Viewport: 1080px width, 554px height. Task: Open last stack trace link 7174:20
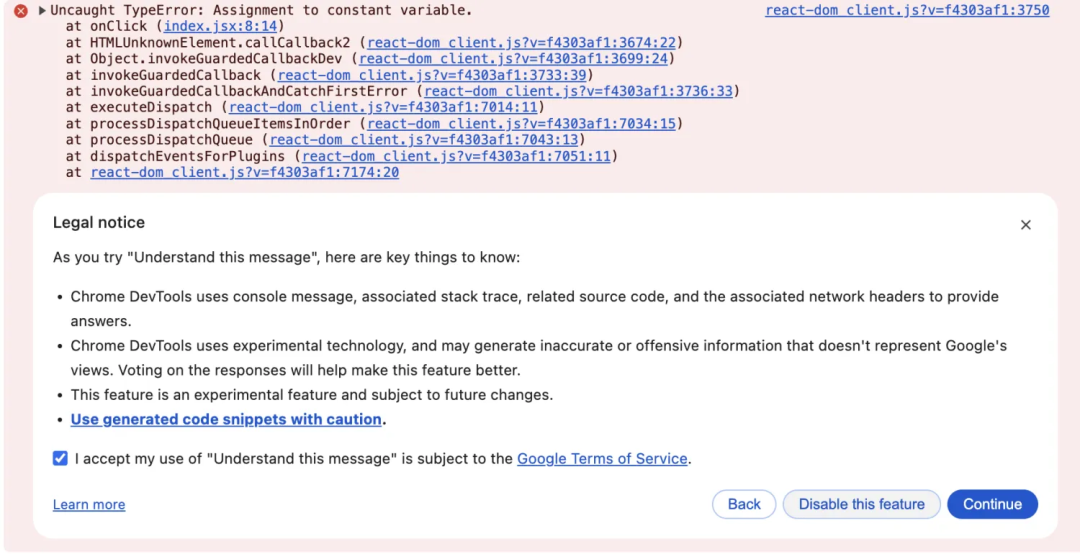pos(245,172)
